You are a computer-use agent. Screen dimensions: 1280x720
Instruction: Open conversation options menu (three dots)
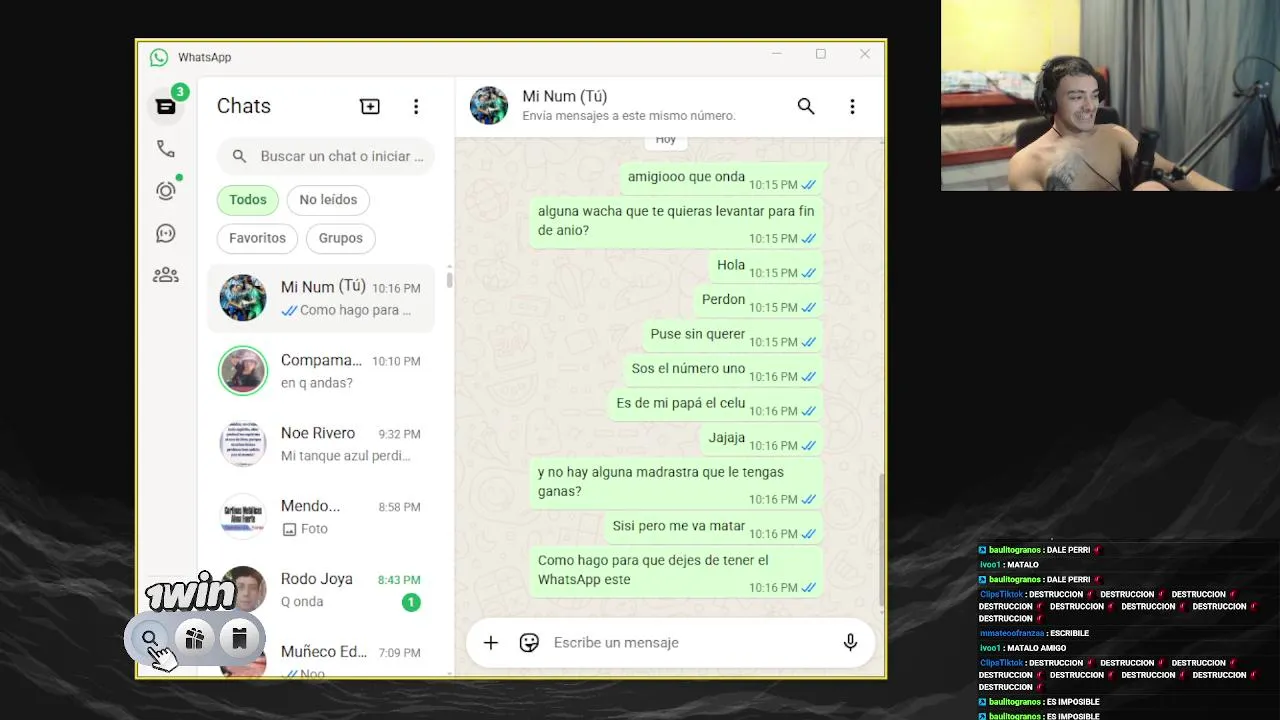pyautogui.click(x=852, y=106)
